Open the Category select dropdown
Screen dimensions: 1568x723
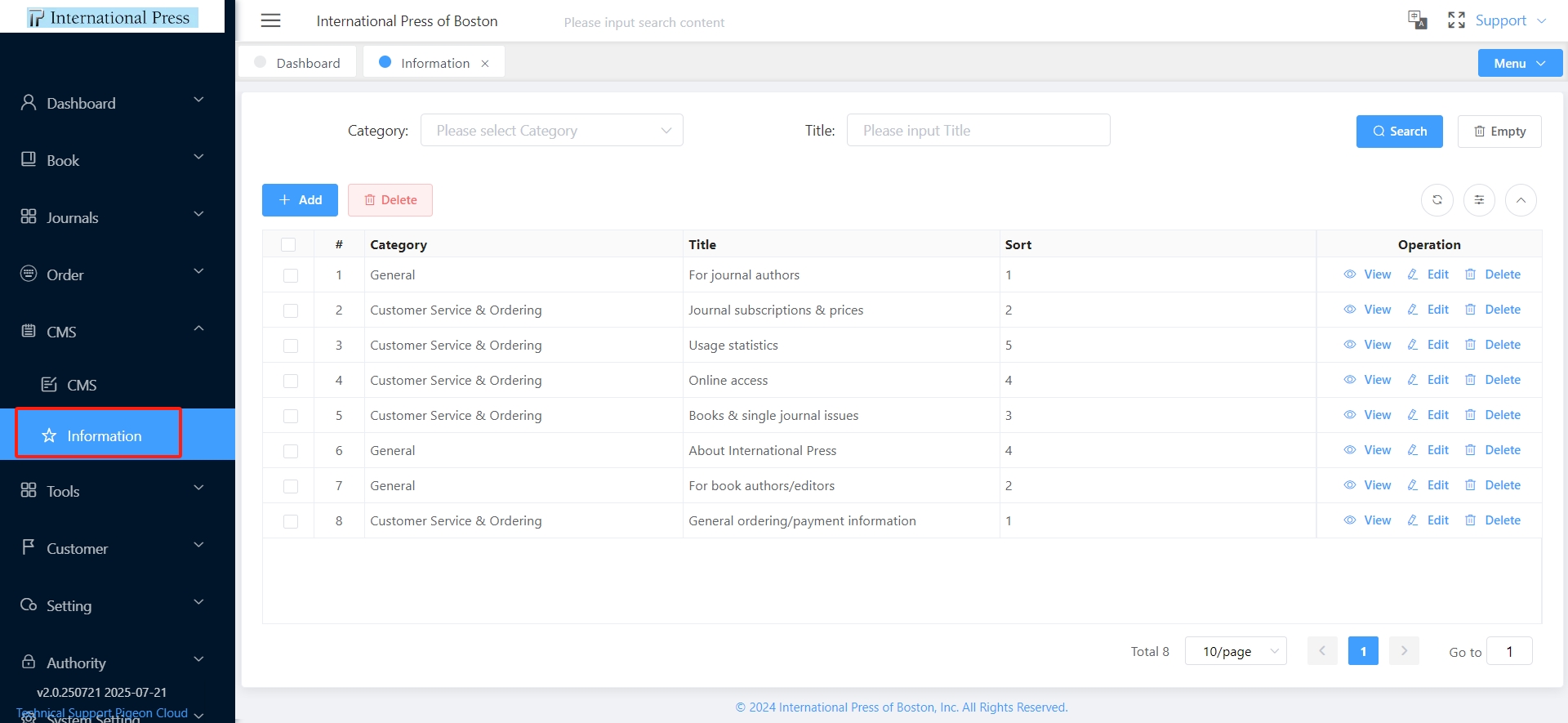click(x=552, y=130)
